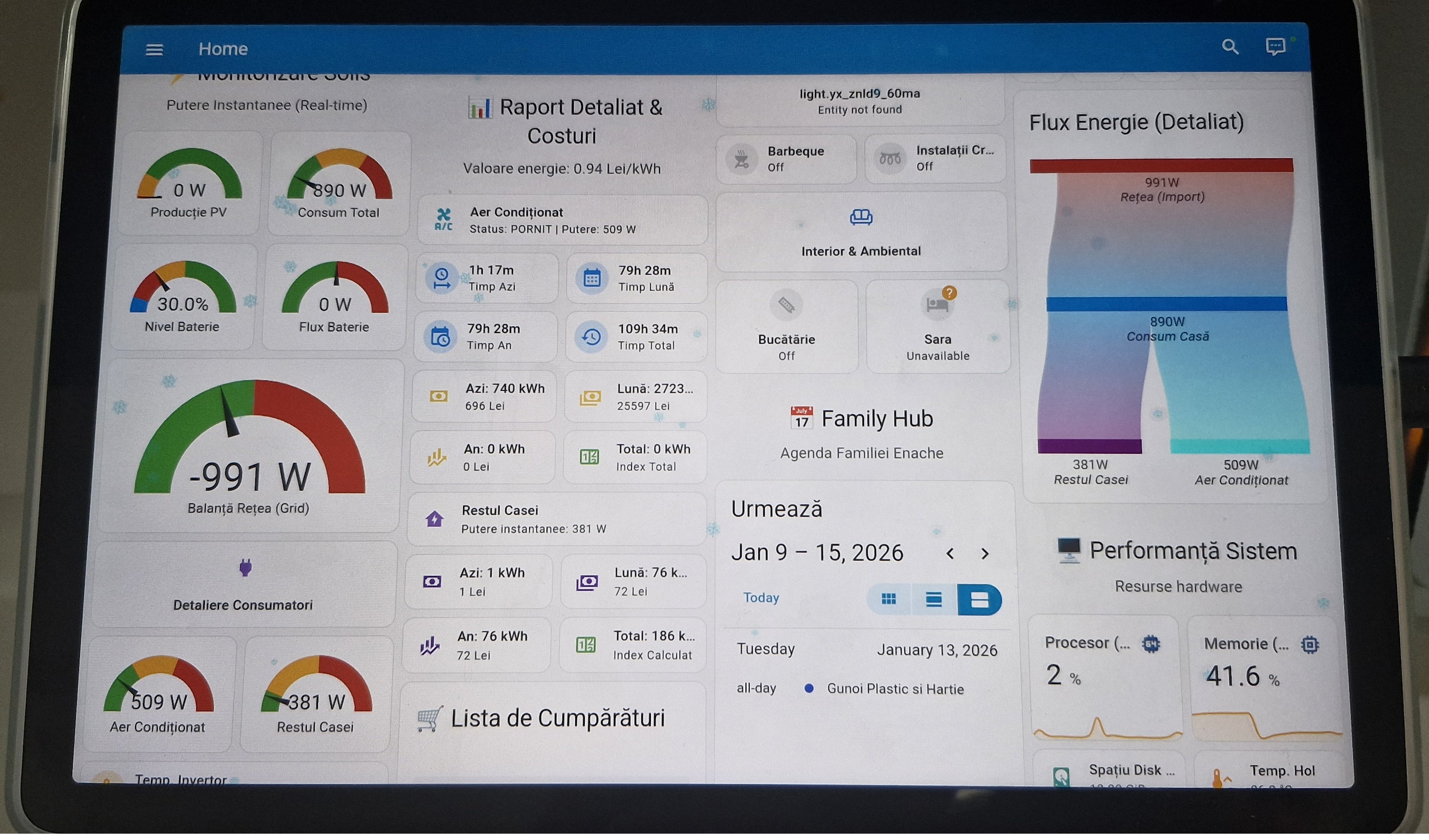
Task: Click the Interior & Ambiental sofa icon
Action: point(861,217)
